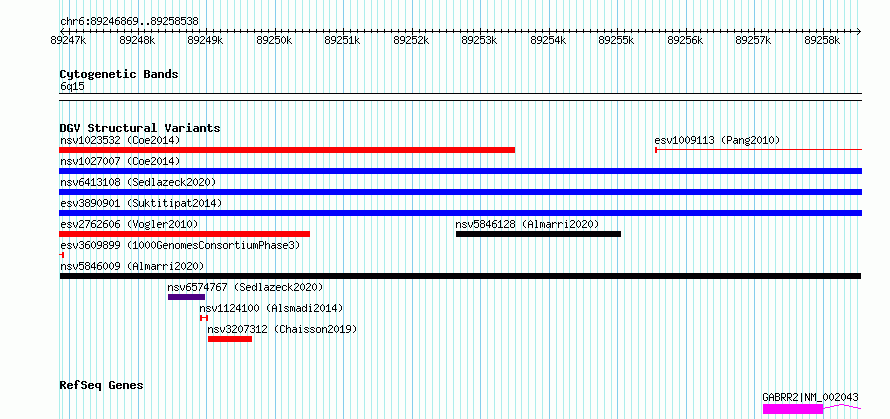
Task: Open nsv3207312 (Chaisson2019) label
Action: pos(282,329)
